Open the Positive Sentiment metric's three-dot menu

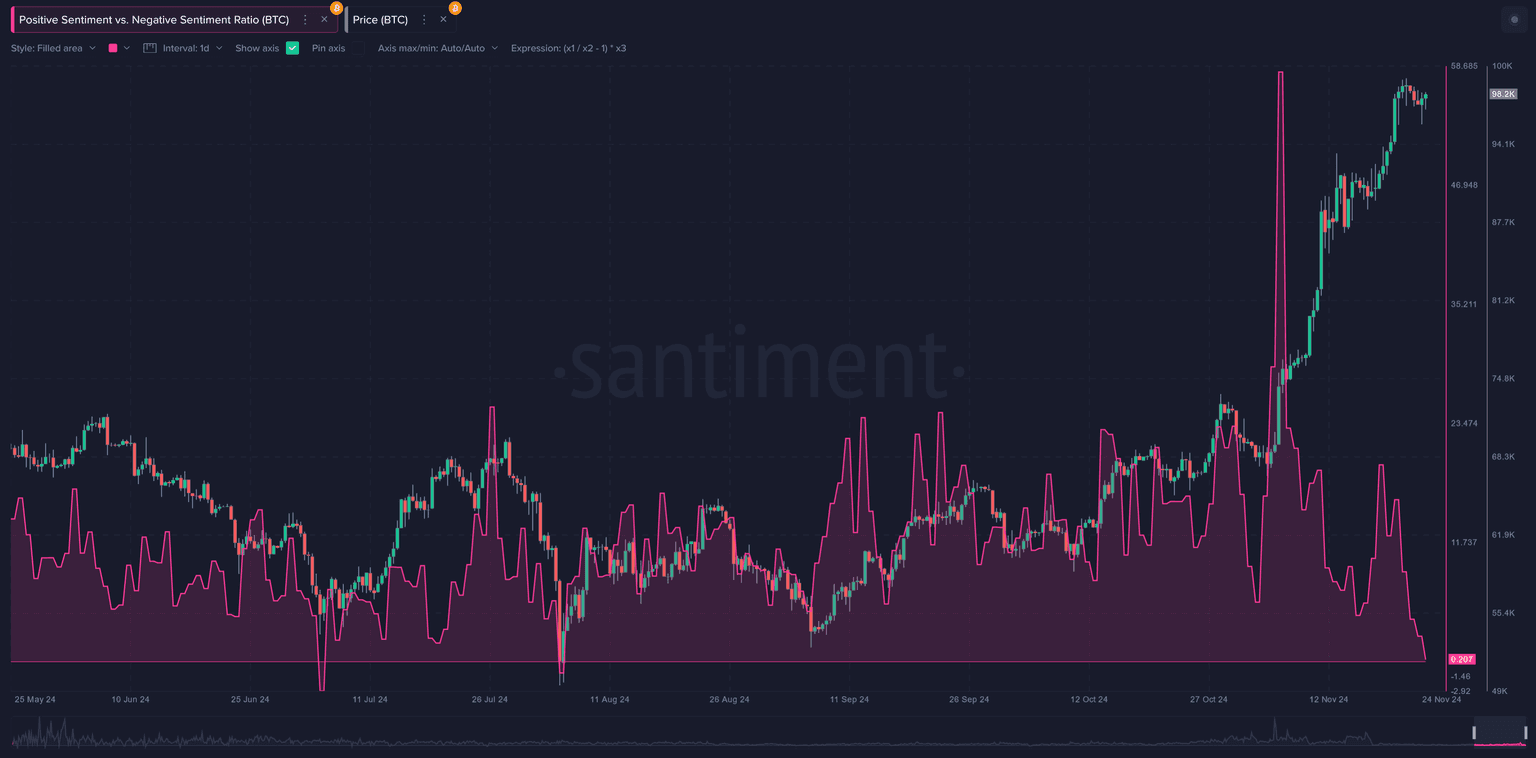click(305, 20)
